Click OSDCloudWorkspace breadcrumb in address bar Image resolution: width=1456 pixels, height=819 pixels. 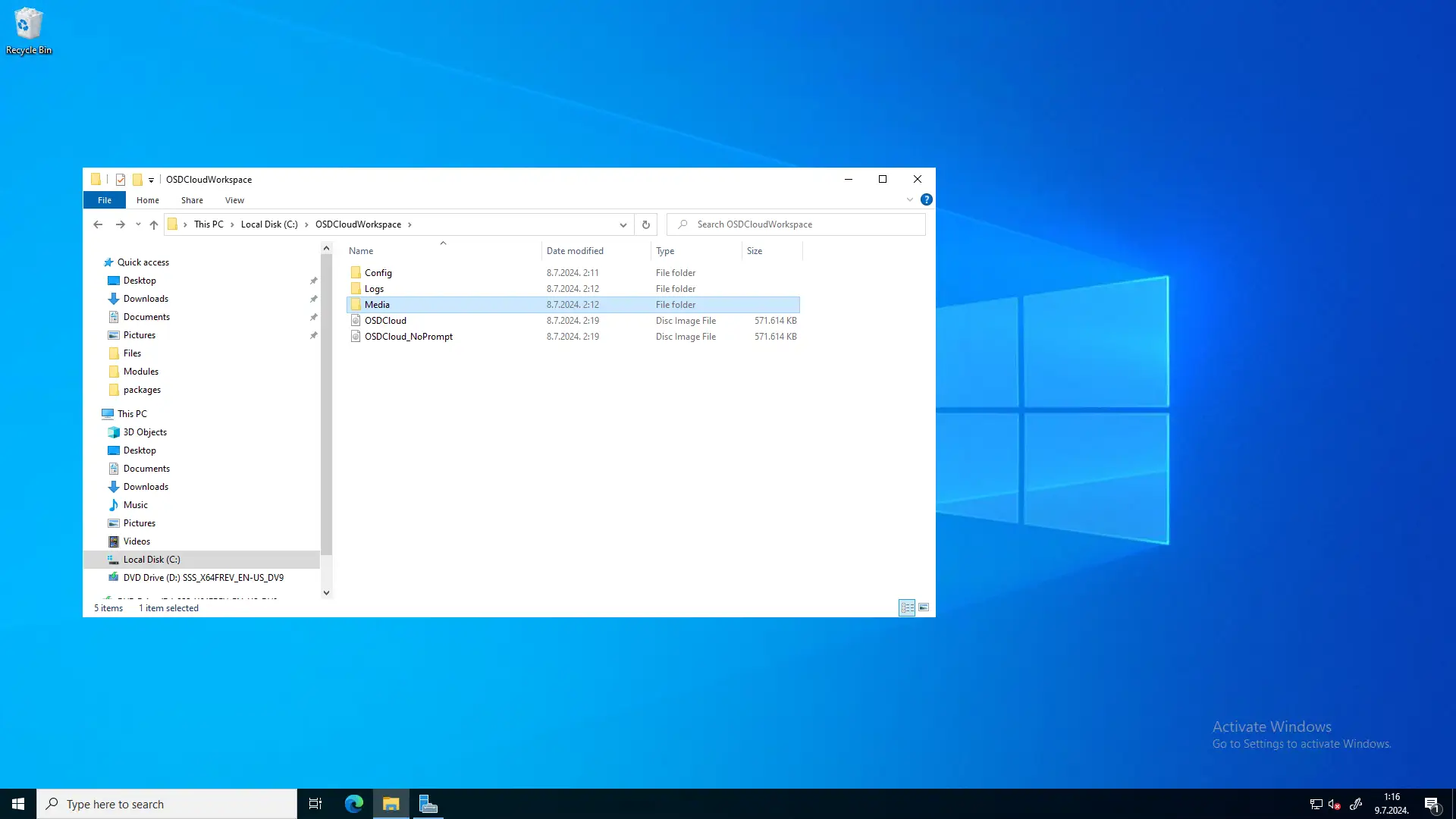tap(358, 224)
